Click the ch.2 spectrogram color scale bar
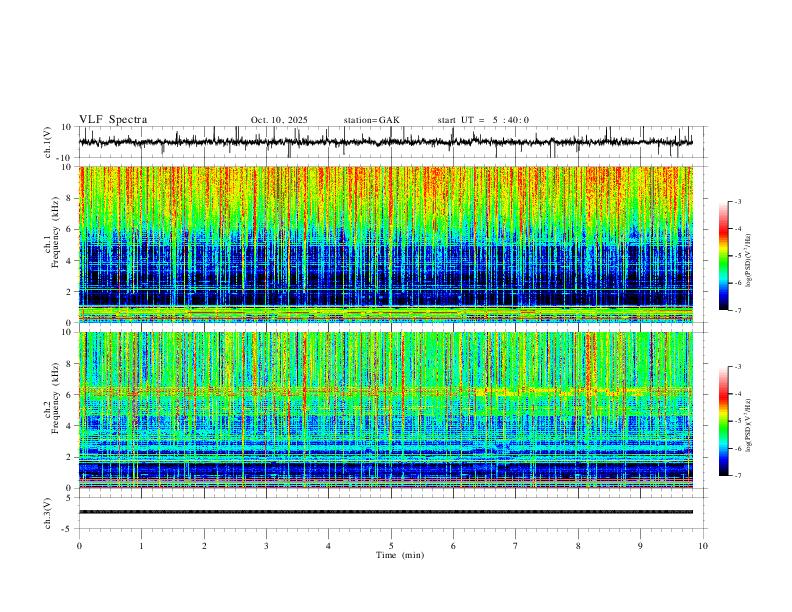Screen dimensions: 792x612 pyautogui.click(x=724, y=421)
